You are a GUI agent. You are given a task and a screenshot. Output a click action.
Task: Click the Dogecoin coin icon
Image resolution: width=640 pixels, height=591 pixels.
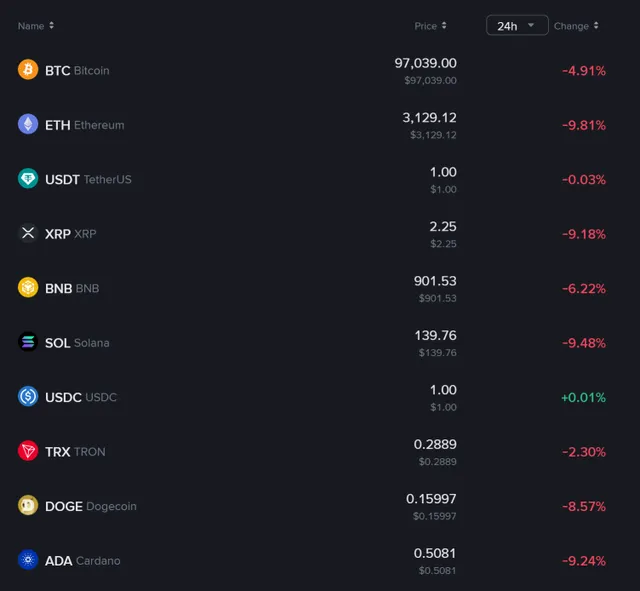pyautogui.click(x=28, y=506)
